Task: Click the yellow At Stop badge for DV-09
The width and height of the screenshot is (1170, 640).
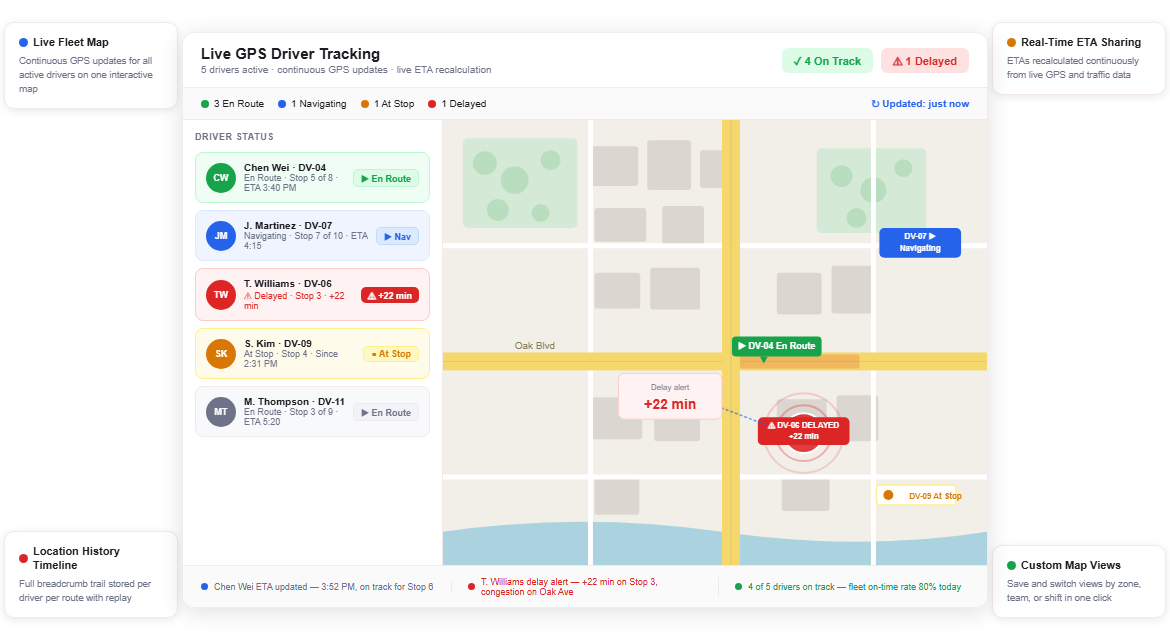Action: click(391, 354)
